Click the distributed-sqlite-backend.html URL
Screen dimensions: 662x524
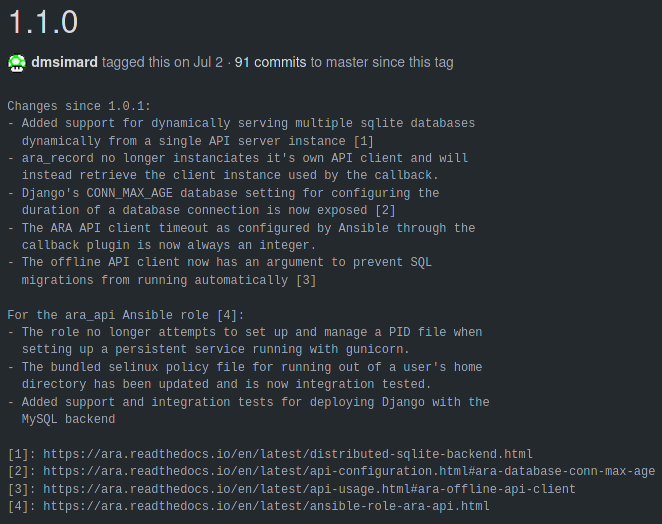pos(288,454)
